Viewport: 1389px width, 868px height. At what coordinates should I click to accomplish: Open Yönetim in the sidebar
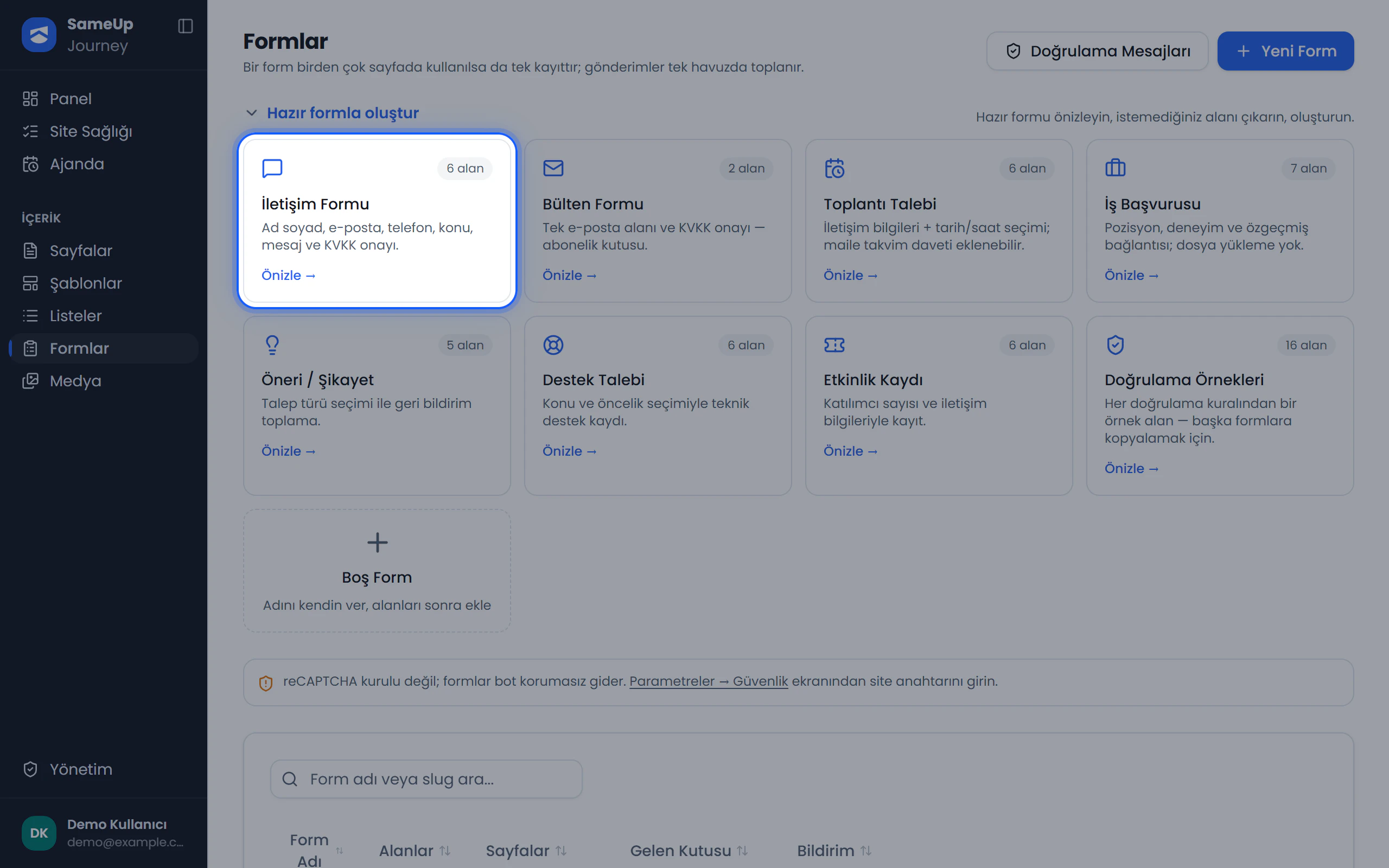[x=104, y=769]
